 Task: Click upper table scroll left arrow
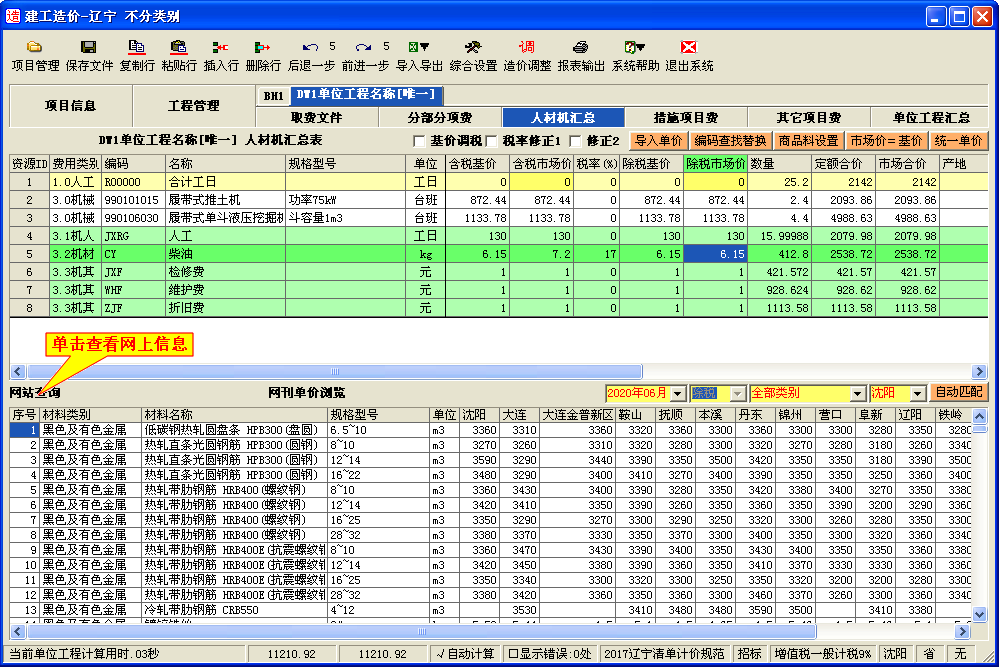click(18, 371)
